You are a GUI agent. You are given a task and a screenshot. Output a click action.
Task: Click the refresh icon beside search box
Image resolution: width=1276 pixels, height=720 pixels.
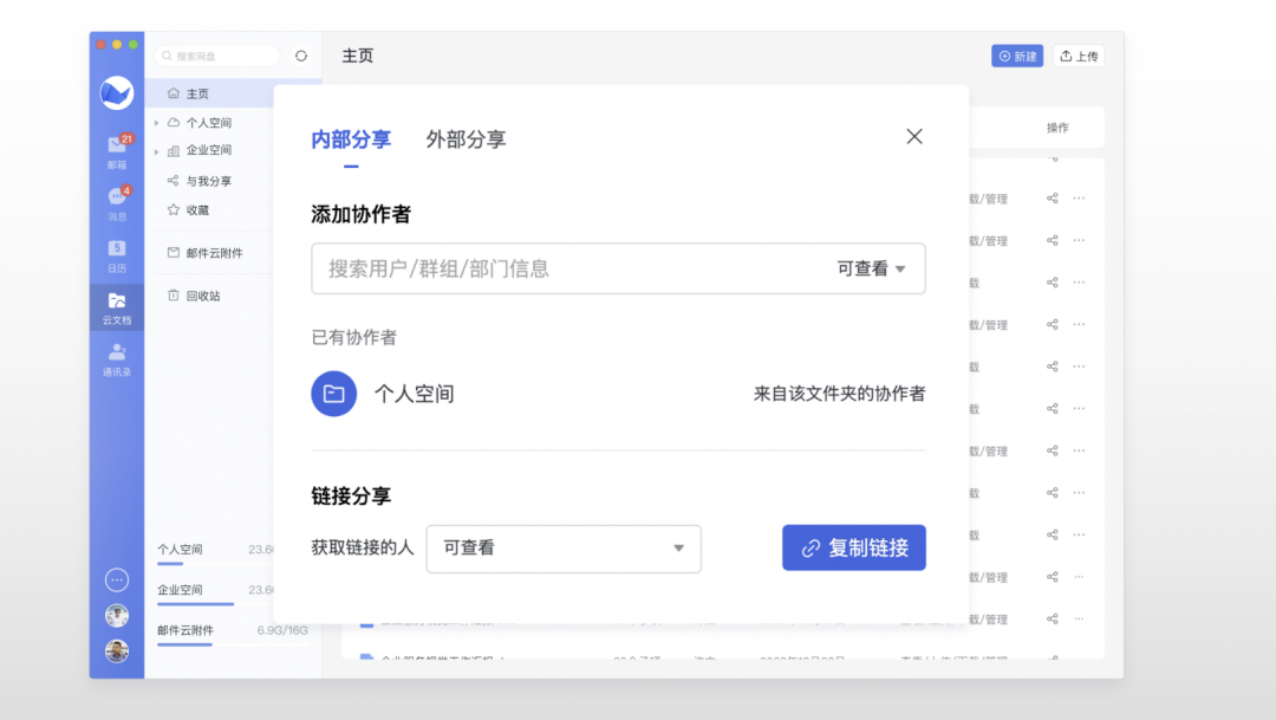[x=301, y=56]
